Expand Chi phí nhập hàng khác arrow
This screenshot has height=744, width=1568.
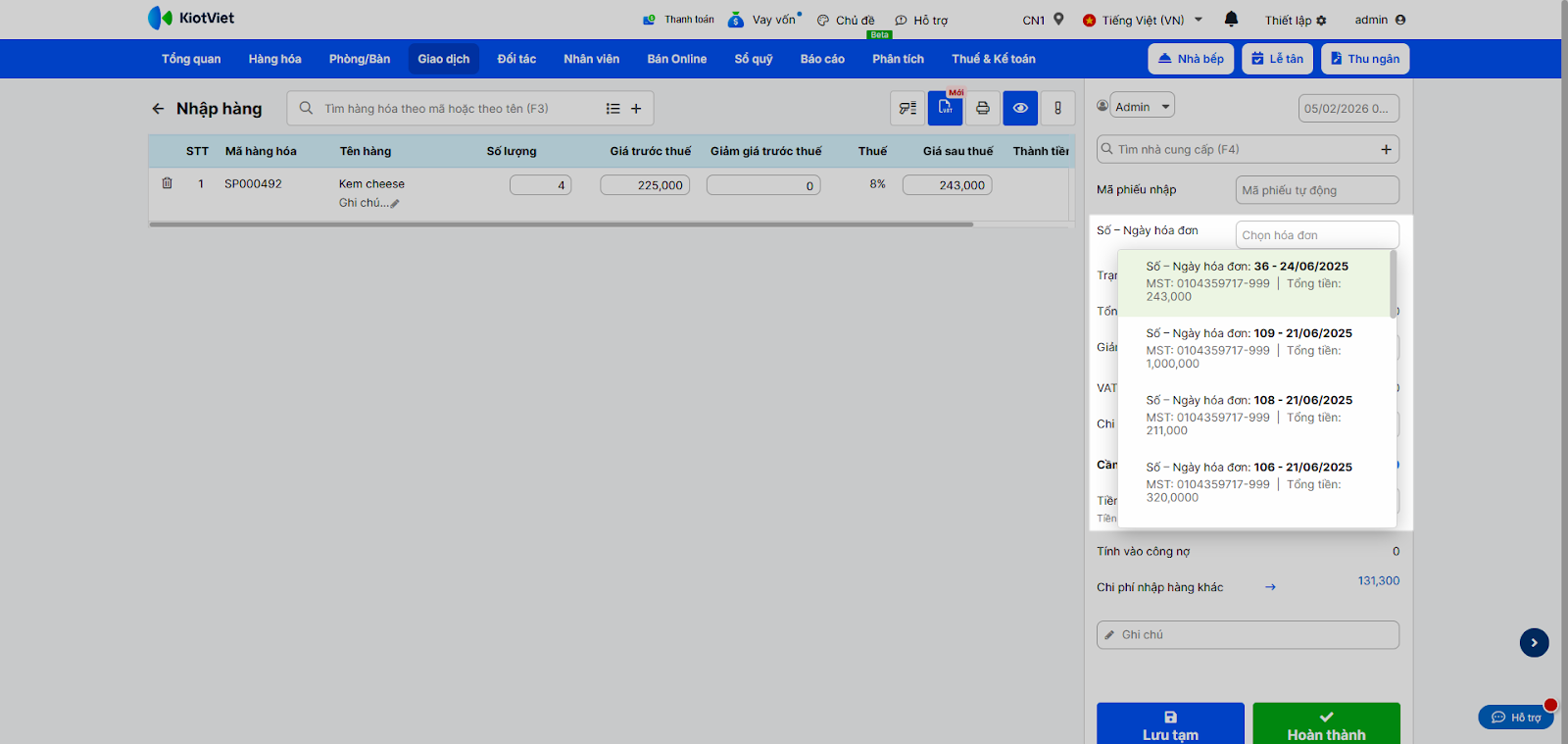1270,587
